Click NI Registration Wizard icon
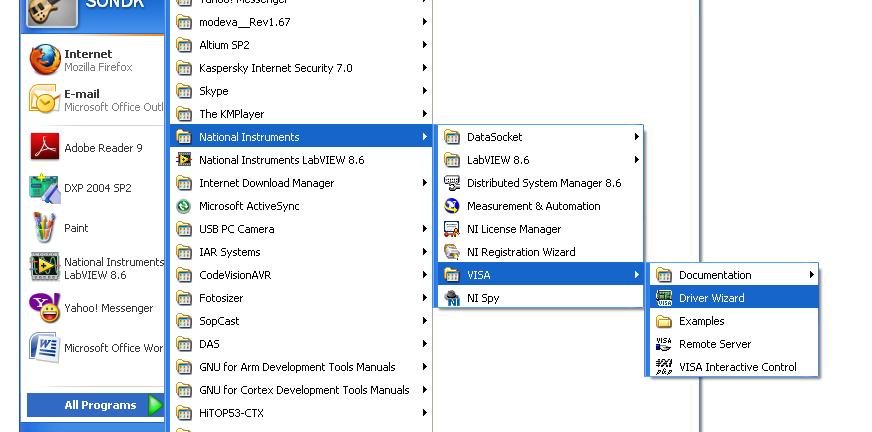This screenshot has width=872, height=432. point(452,252)
